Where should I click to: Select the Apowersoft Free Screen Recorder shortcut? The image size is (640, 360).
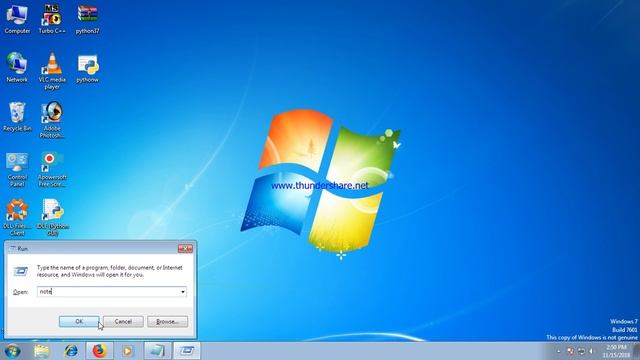pos(52,169)
